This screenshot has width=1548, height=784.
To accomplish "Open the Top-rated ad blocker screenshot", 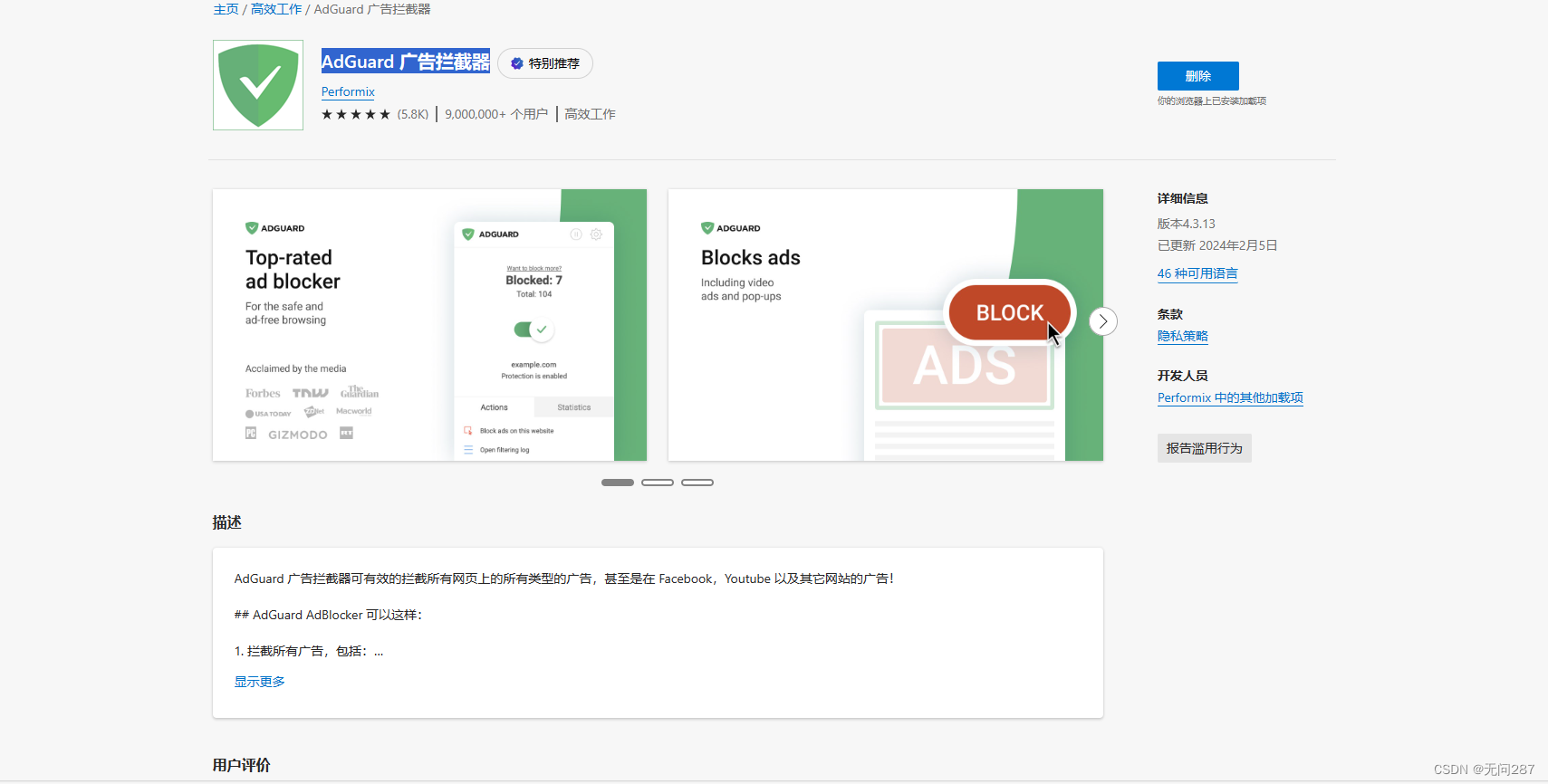I will point(429,325).
